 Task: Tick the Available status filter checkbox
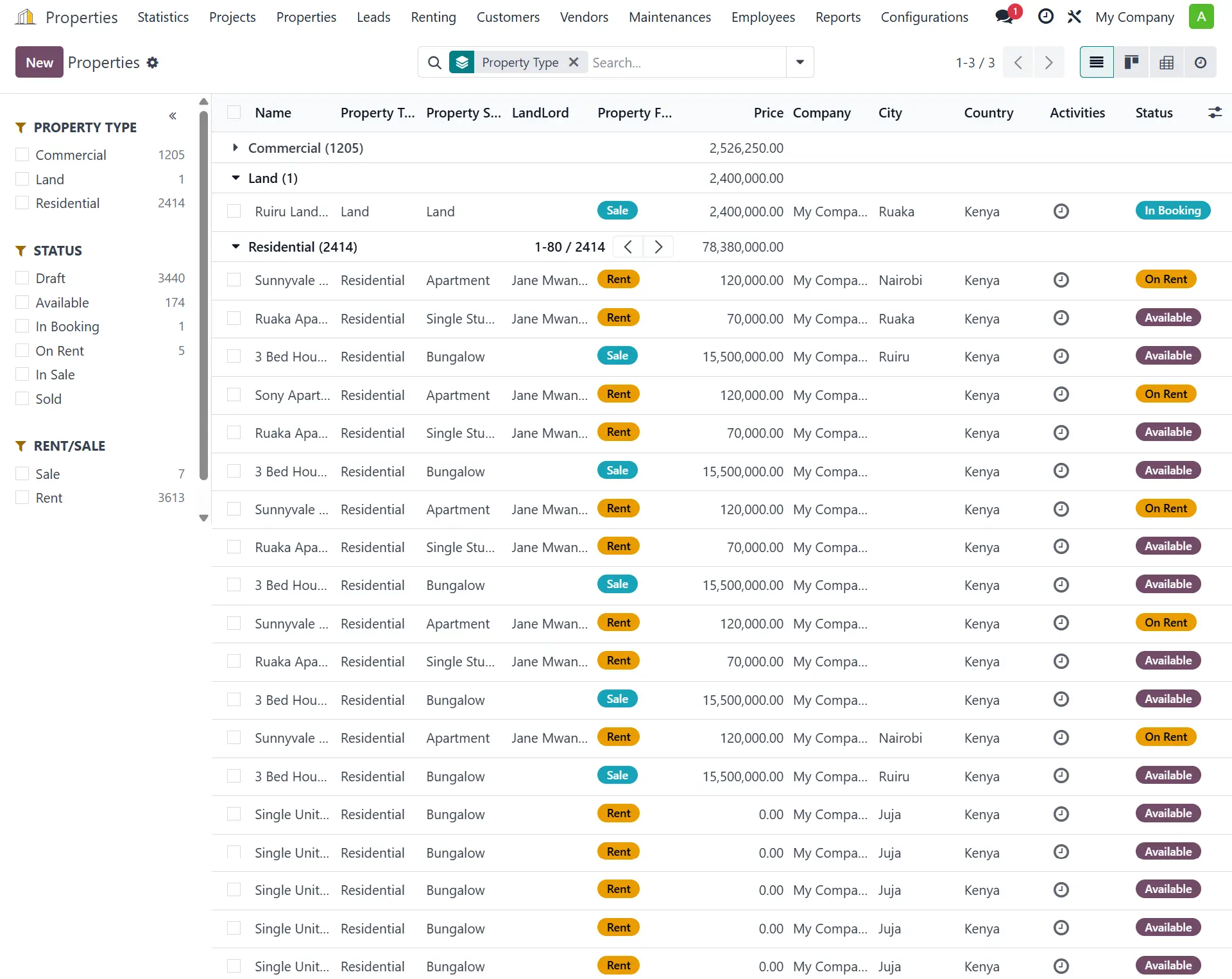tap(22, 302)
